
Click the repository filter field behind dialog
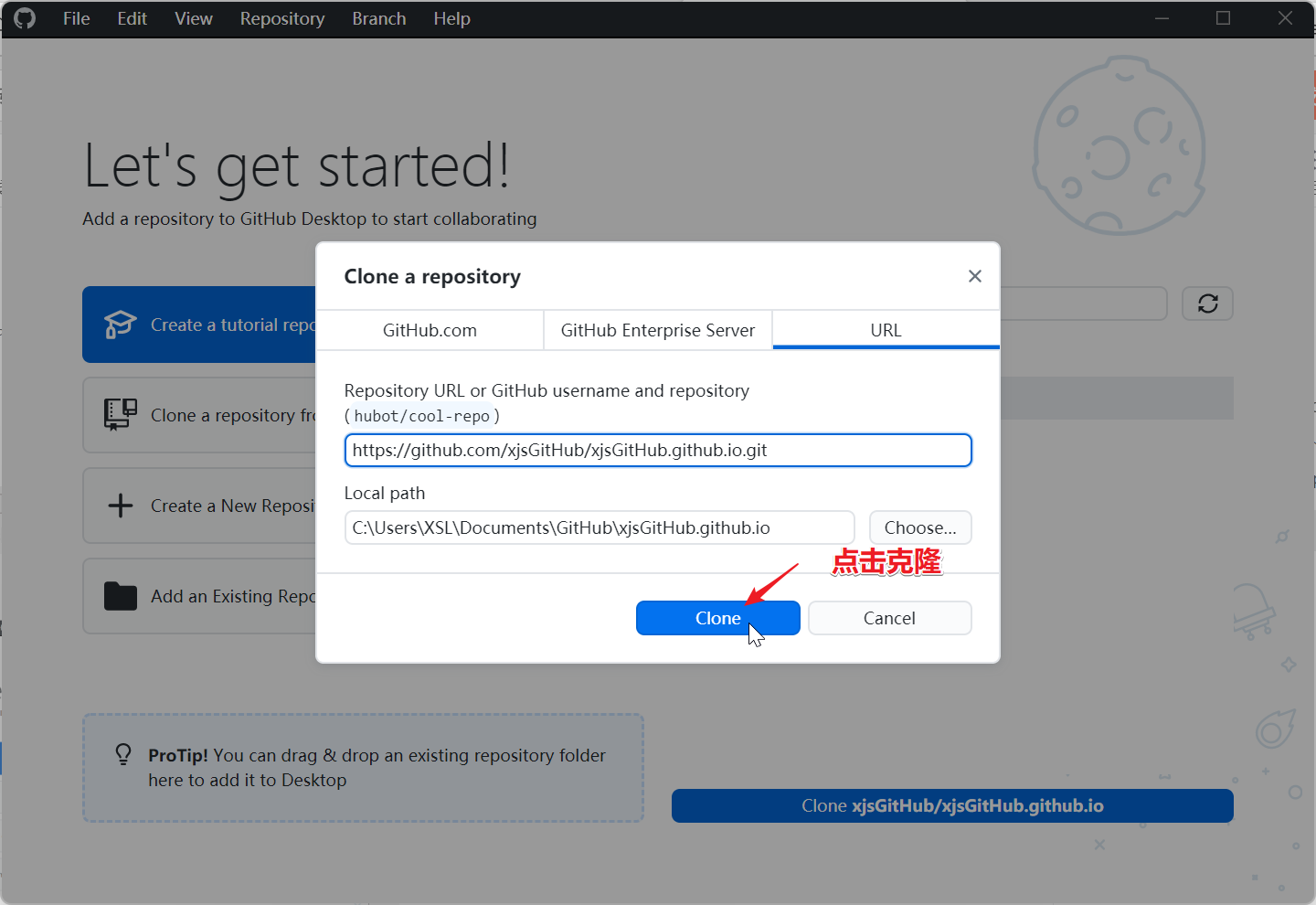click(x=1084, y=303)
